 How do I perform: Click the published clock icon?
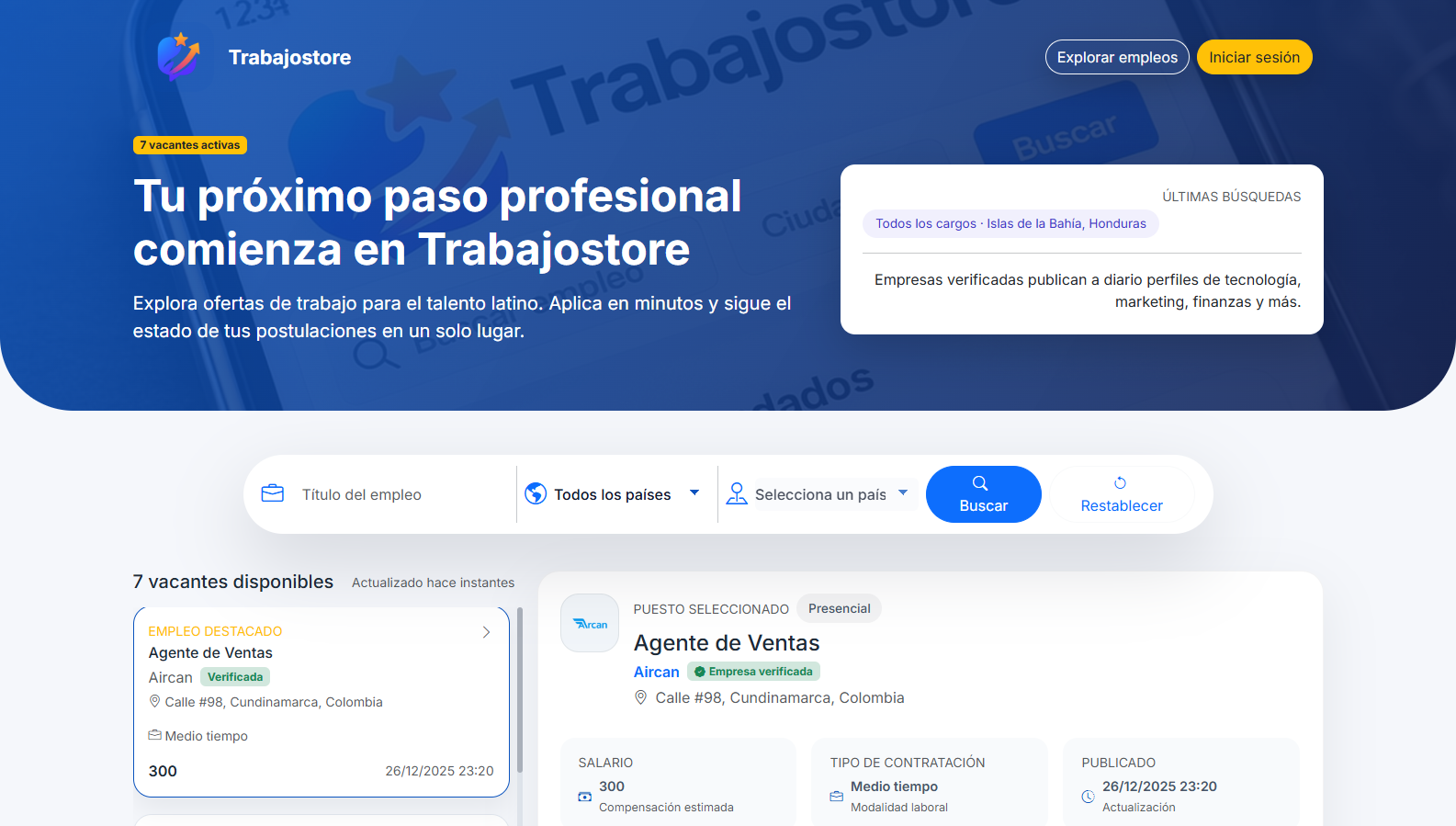pos(1089,797)
